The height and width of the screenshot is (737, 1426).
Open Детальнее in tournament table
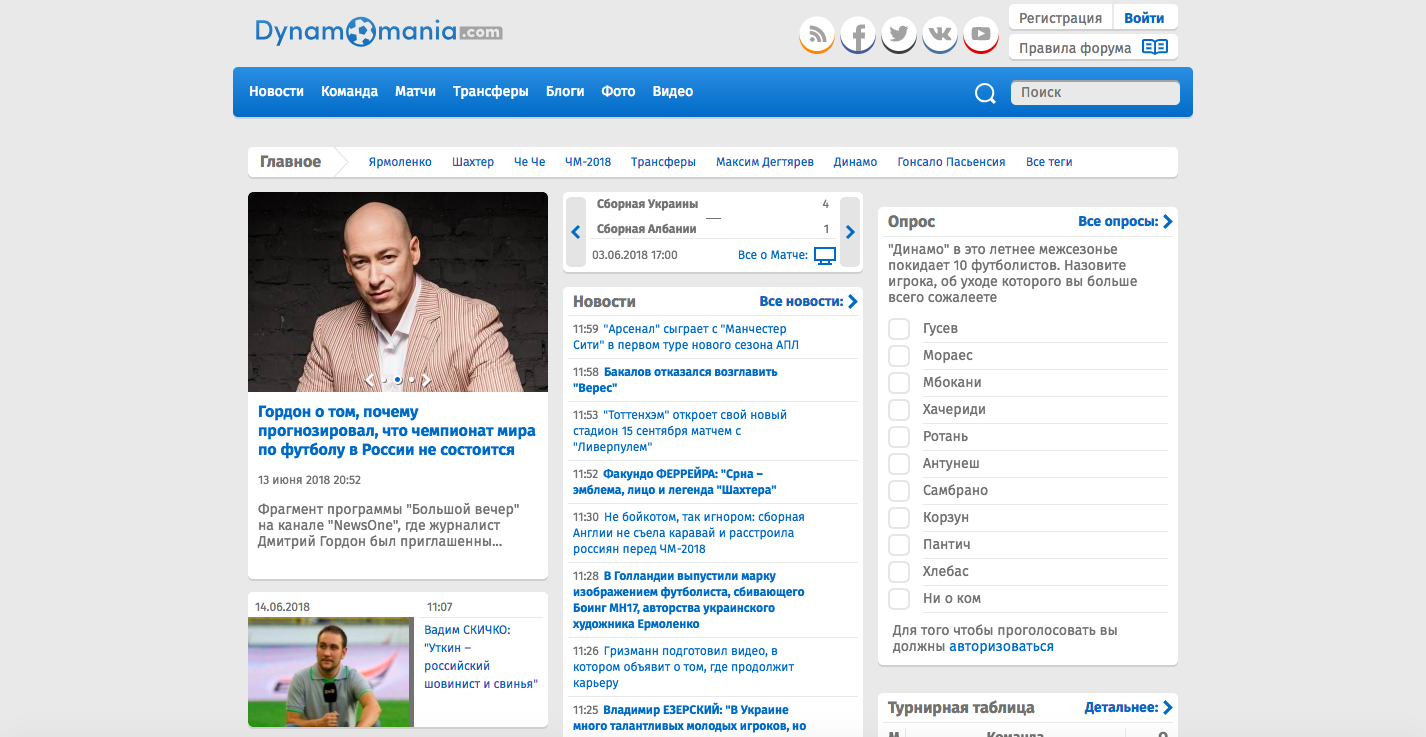tap(1128, 707)
